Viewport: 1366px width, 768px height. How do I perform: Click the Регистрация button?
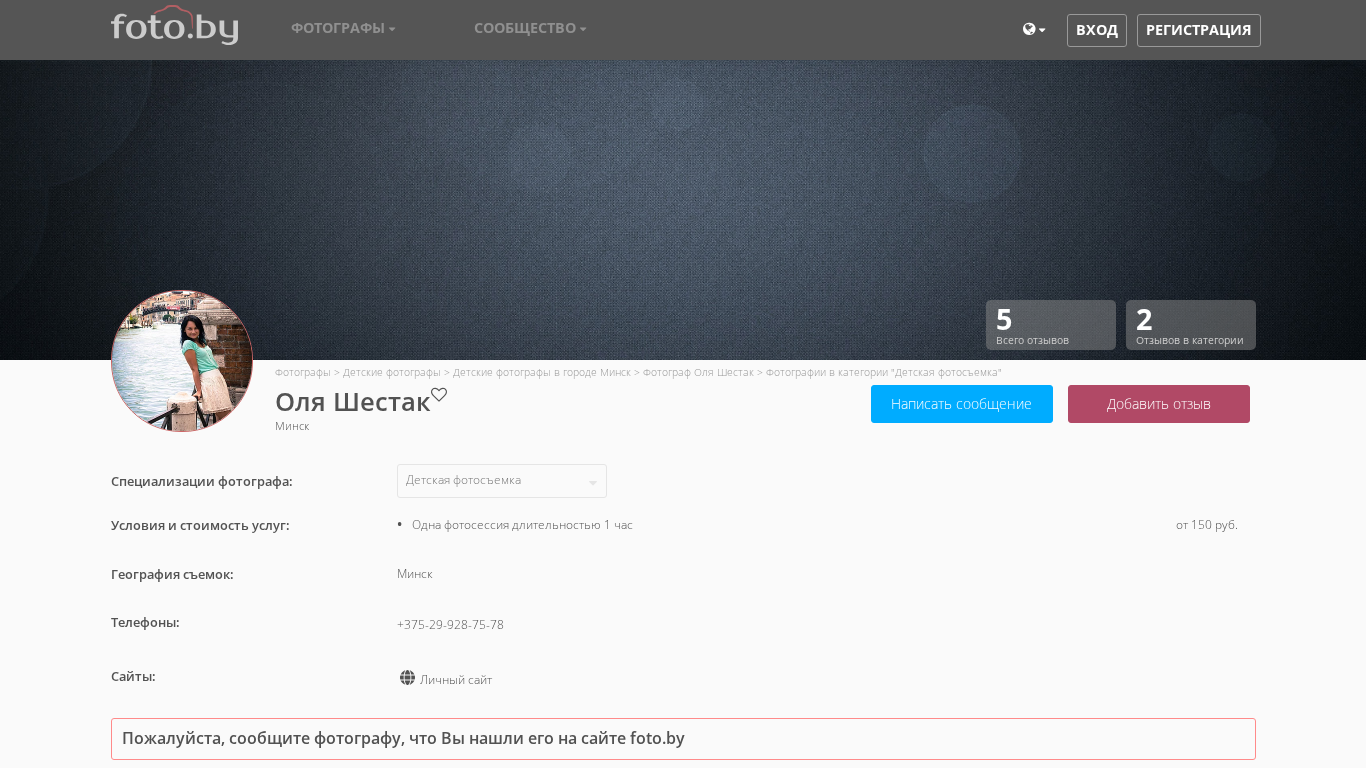pos(1198,30)
